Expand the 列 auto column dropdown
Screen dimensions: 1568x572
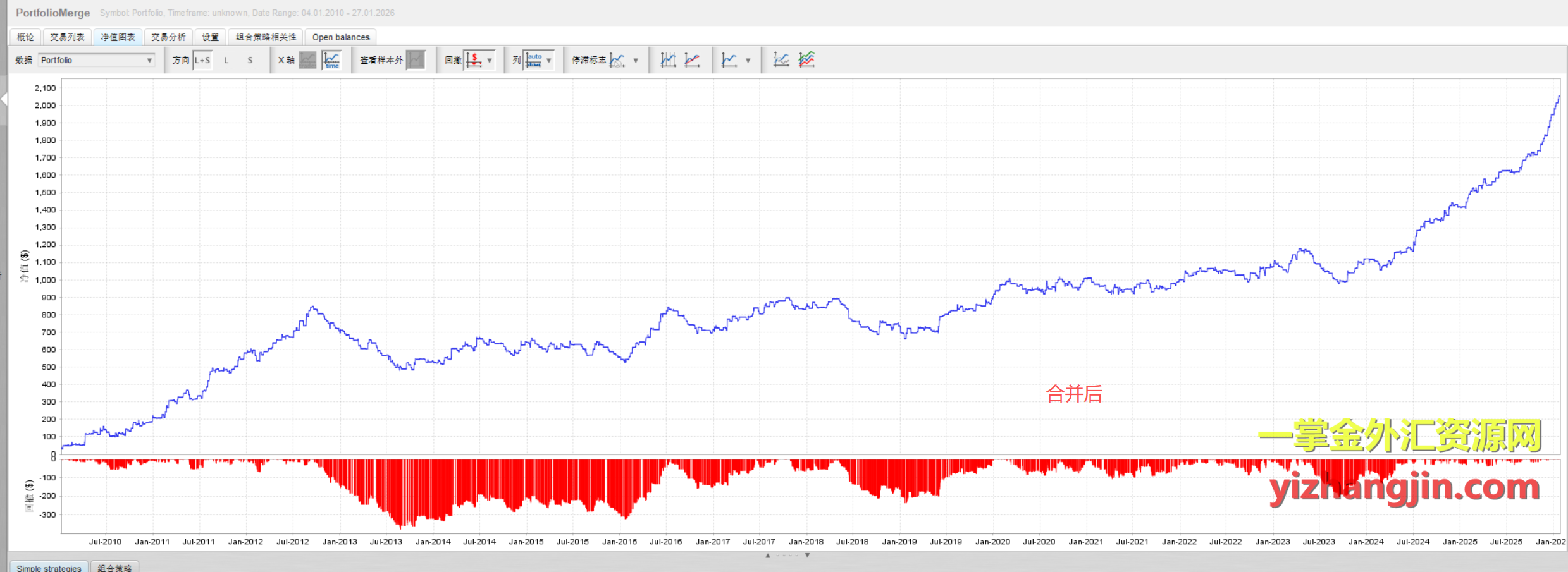click(x=548, y=60)
